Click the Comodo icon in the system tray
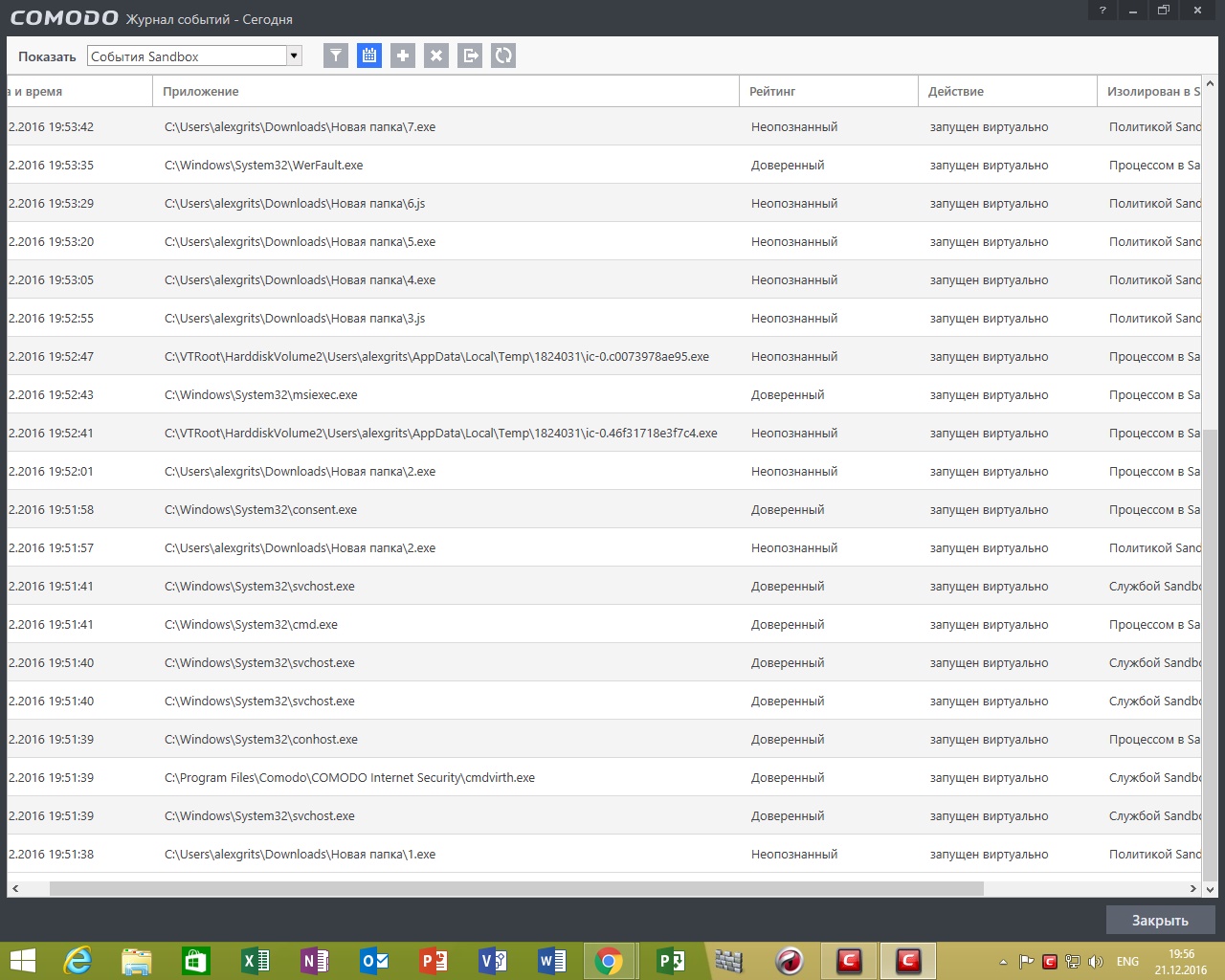 coord(1049,962)
